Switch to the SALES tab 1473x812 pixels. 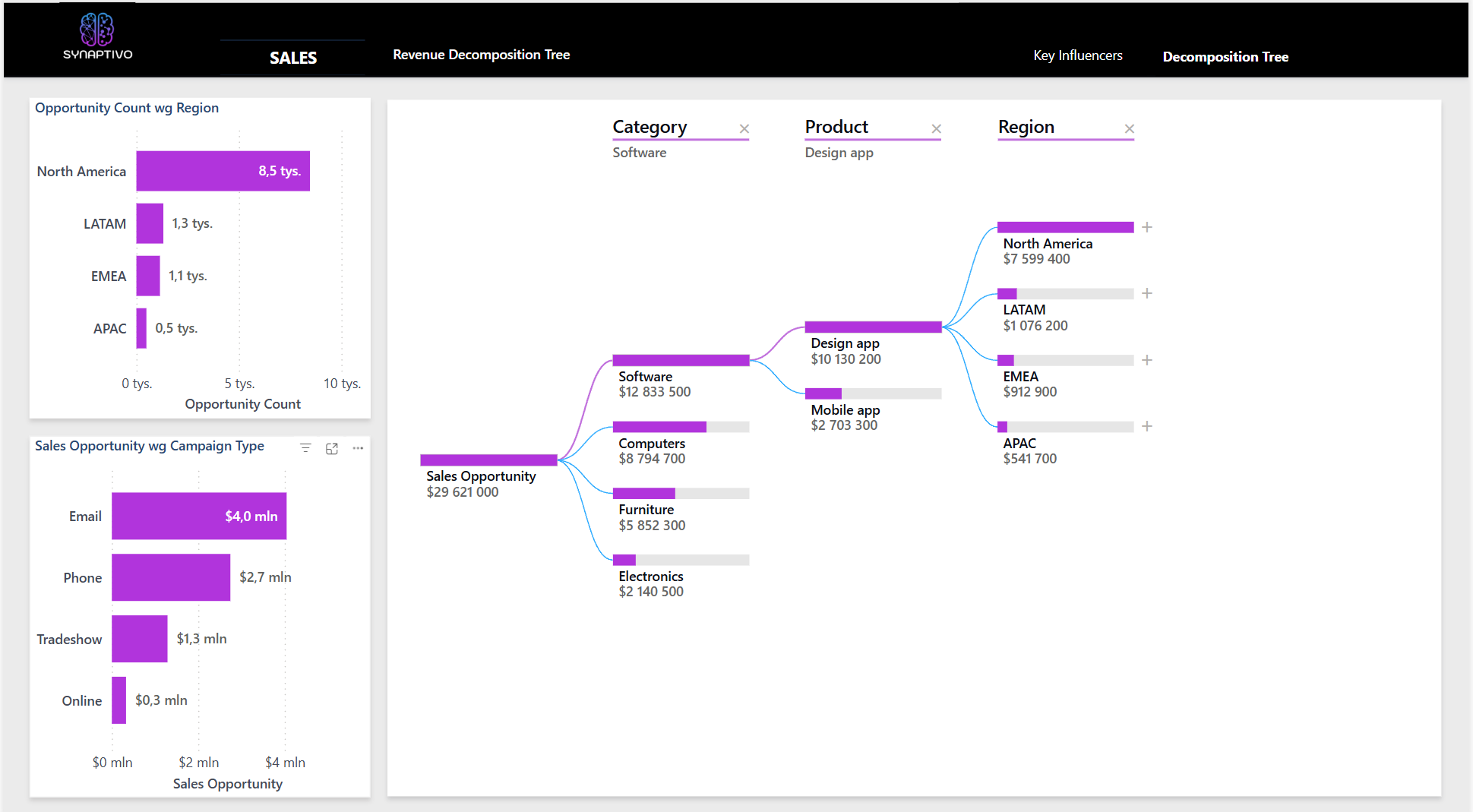pyautogui.click(x=293, y=58)
